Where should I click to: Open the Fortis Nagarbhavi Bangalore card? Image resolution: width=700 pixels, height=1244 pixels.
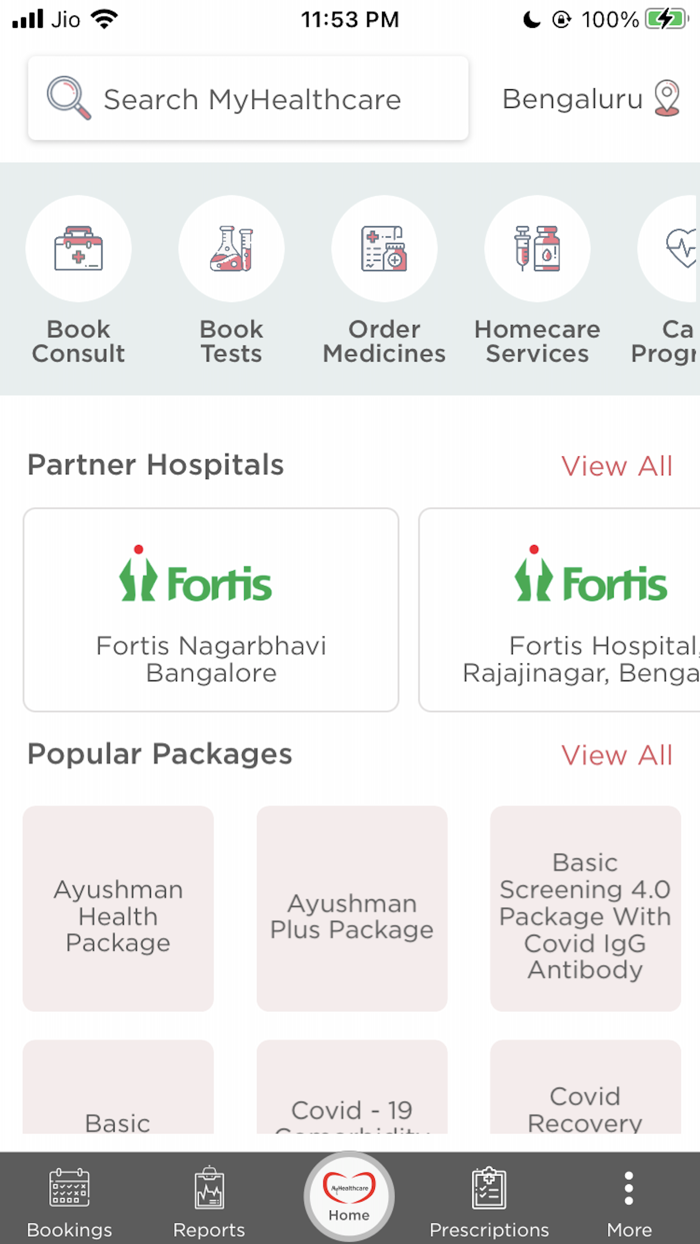tap(210, 610)
